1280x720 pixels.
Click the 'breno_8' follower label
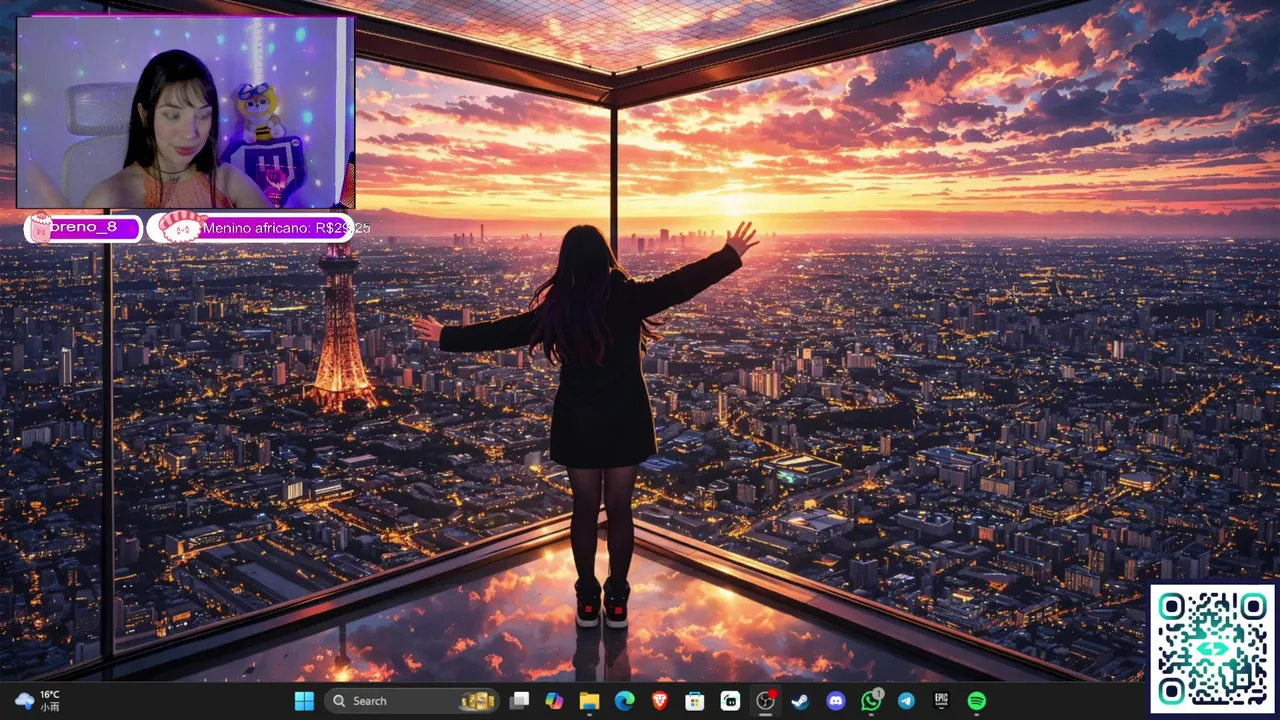(83, 228)
